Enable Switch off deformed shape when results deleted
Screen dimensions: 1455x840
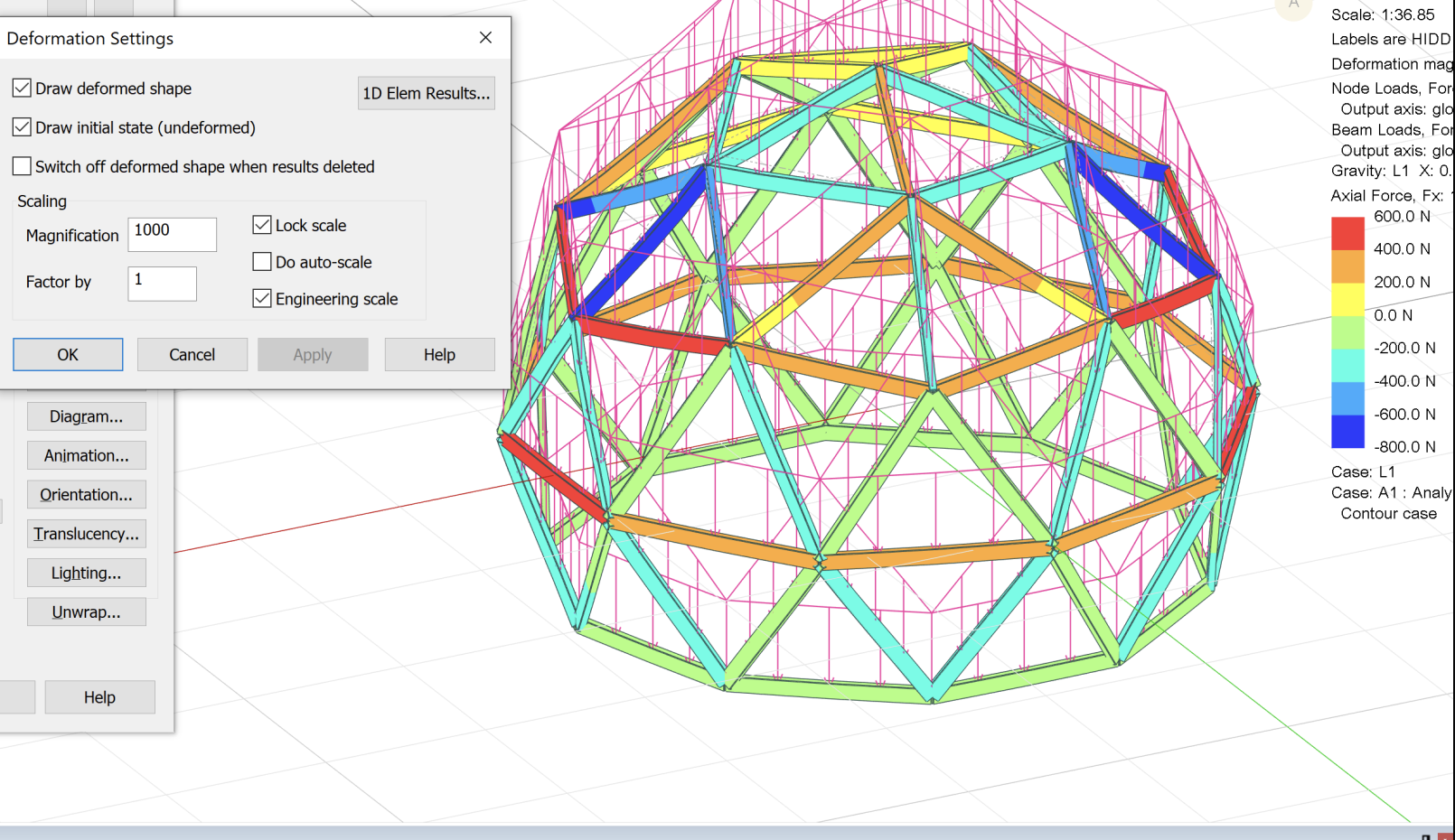(23, 166)
